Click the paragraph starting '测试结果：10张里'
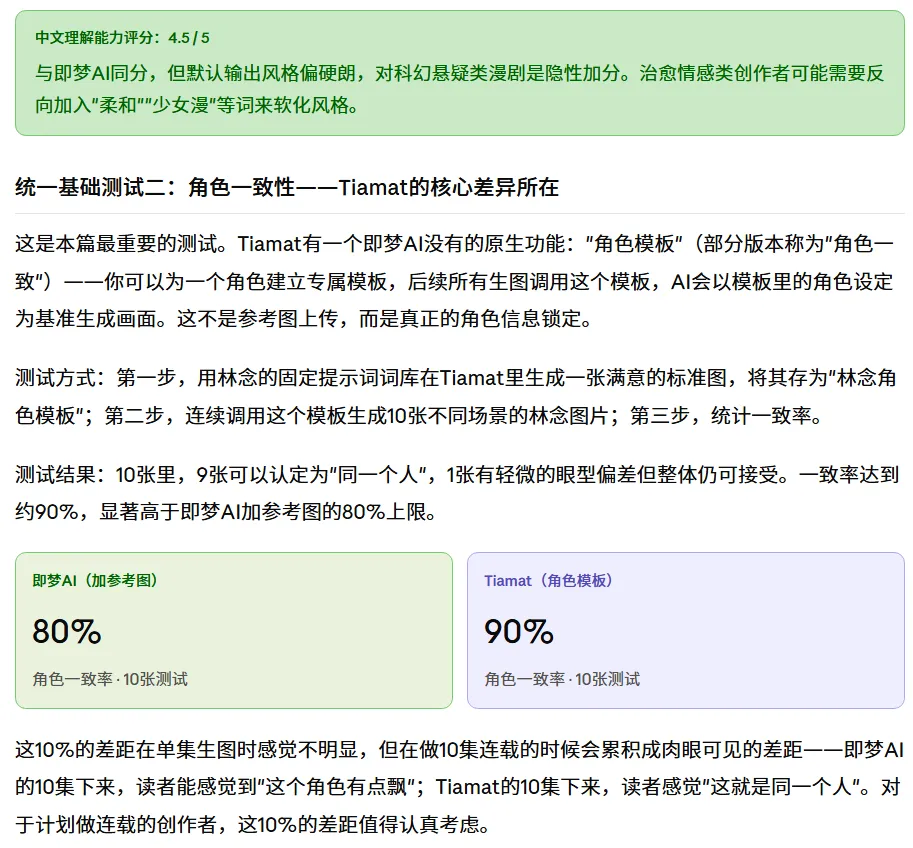Image resolution: width=913 pixels, height=848 pixels. coord(457,493)
